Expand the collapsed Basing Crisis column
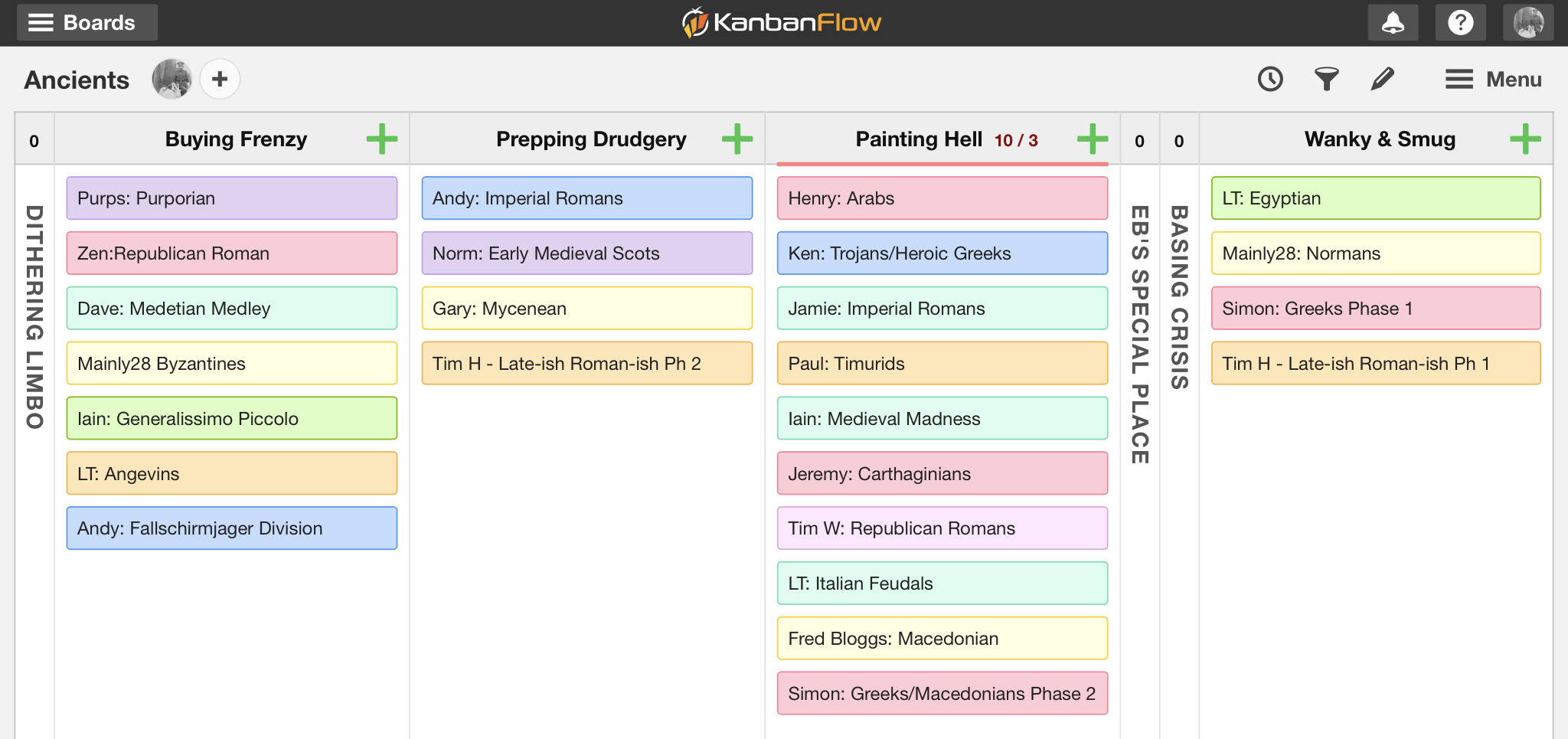The height and width of the screenshot is (739, 1568). coord(1179,297)
